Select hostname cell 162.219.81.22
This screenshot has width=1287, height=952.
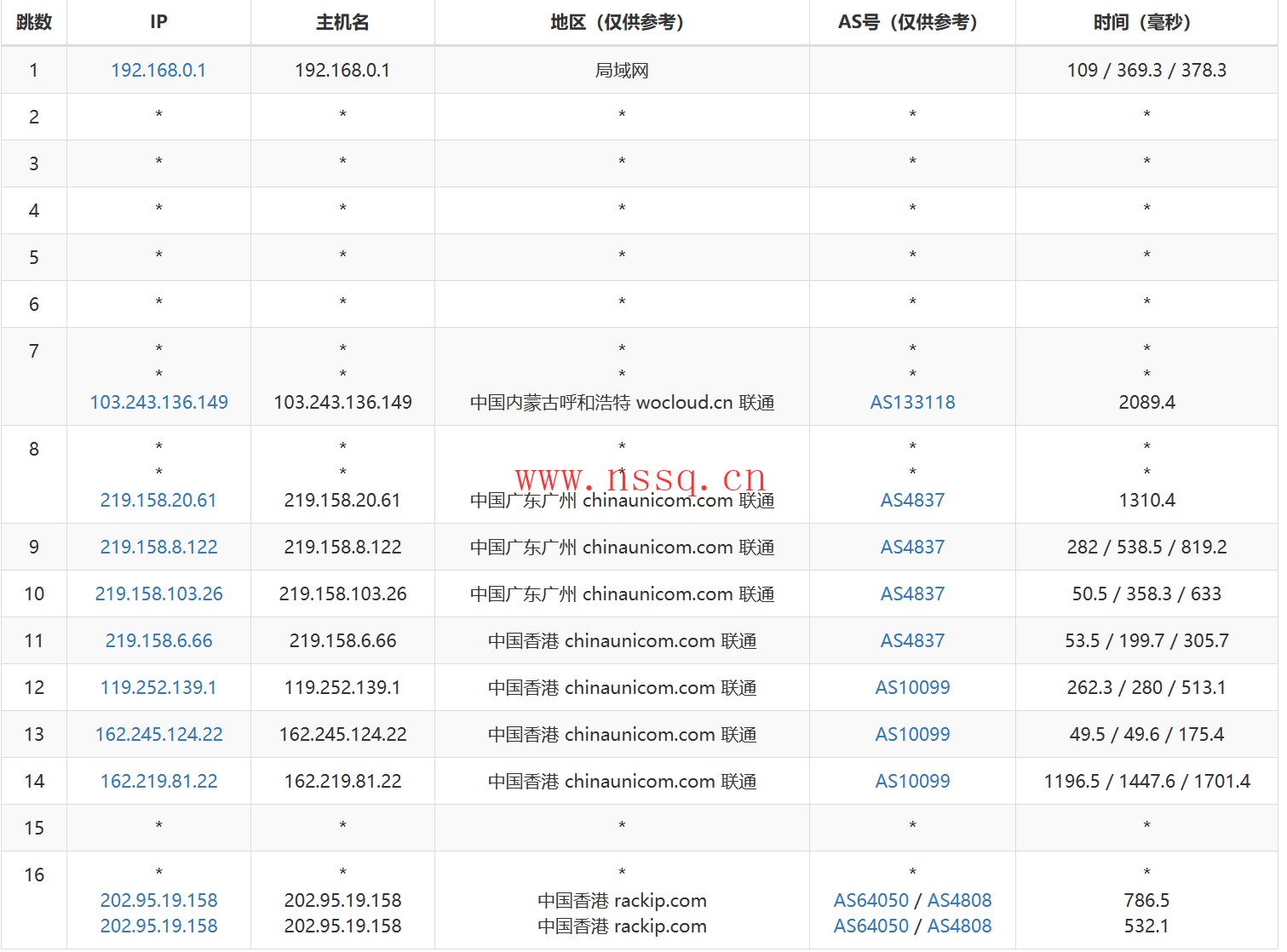click(342, 781)
